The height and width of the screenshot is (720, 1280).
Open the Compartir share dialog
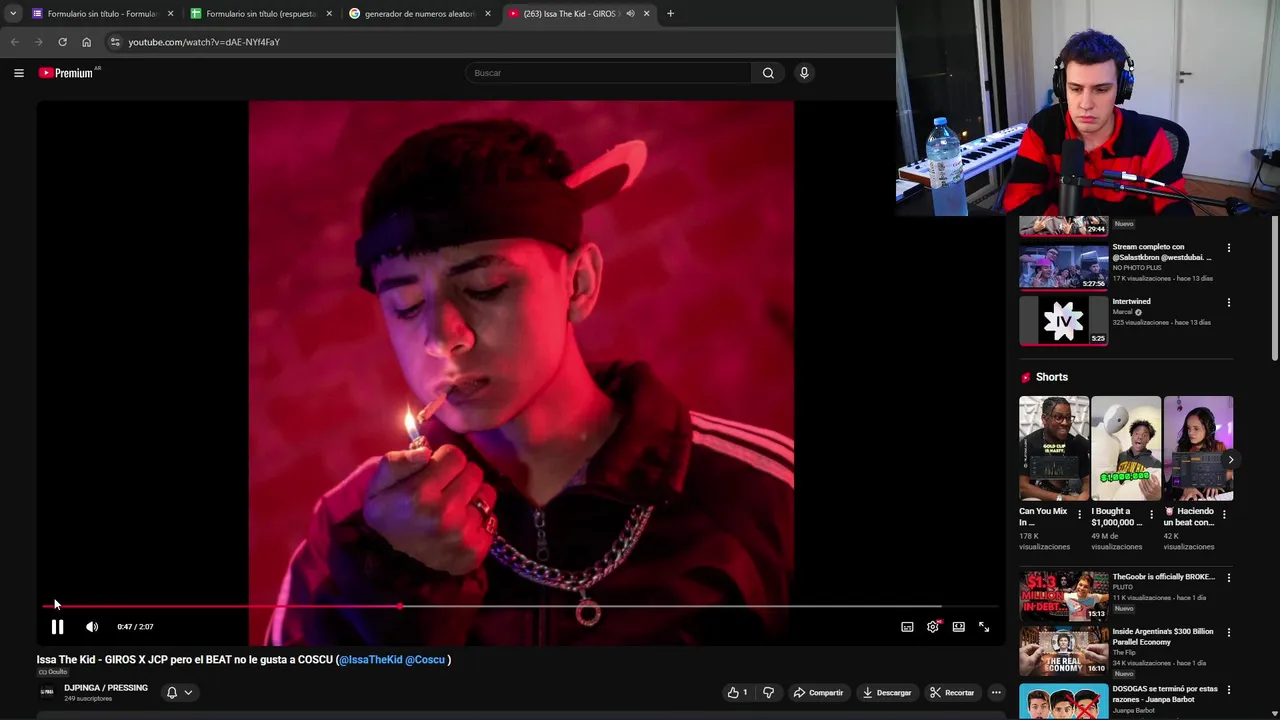click(x=818, y=692)
